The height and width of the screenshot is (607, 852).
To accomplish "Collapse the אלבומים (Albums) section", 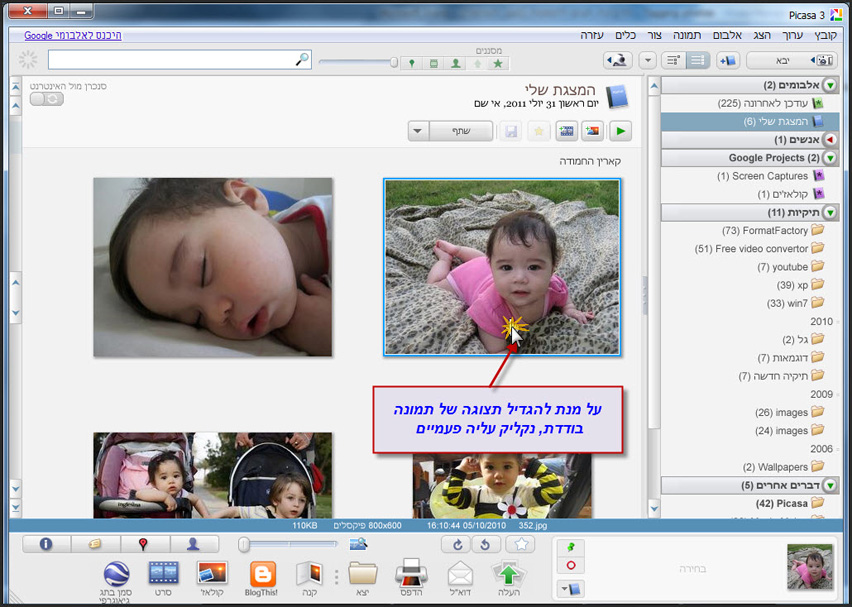I will pos(830,85).
